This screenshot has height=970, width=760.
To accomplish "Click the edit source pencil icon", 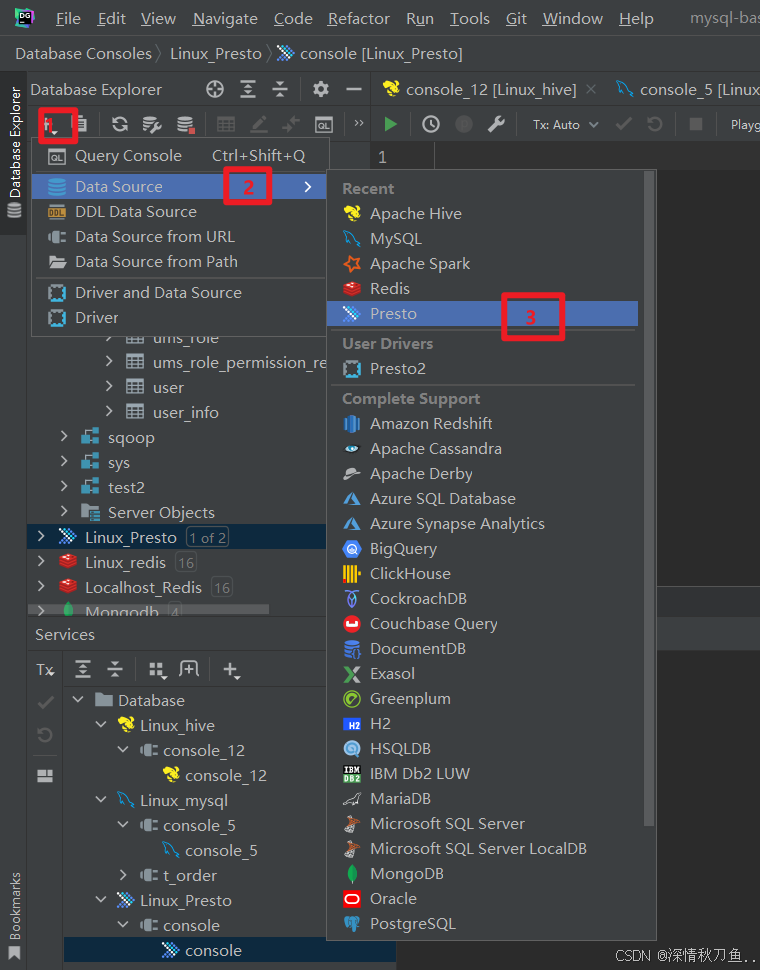I will (x=258, y=124).
